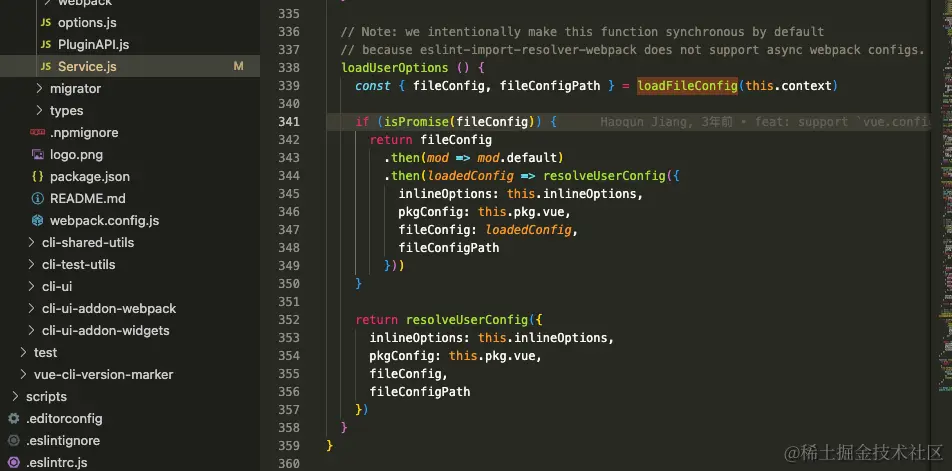Image resolution: width=952 pixels, height=471 pixels.
Task: Click the JS icon beside PluginAPI.js
Action: [x=46, y=45]
